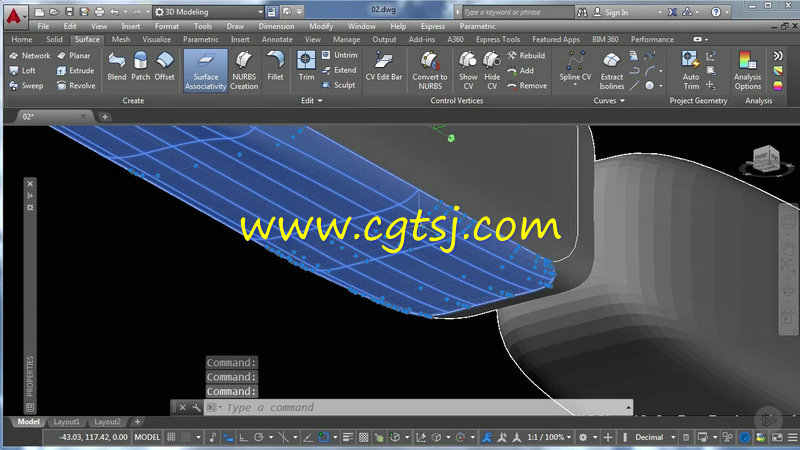The height and width of the screenshot is (450, 800).
Task: Add a new layout tab
Action: [x=137, y=421]
